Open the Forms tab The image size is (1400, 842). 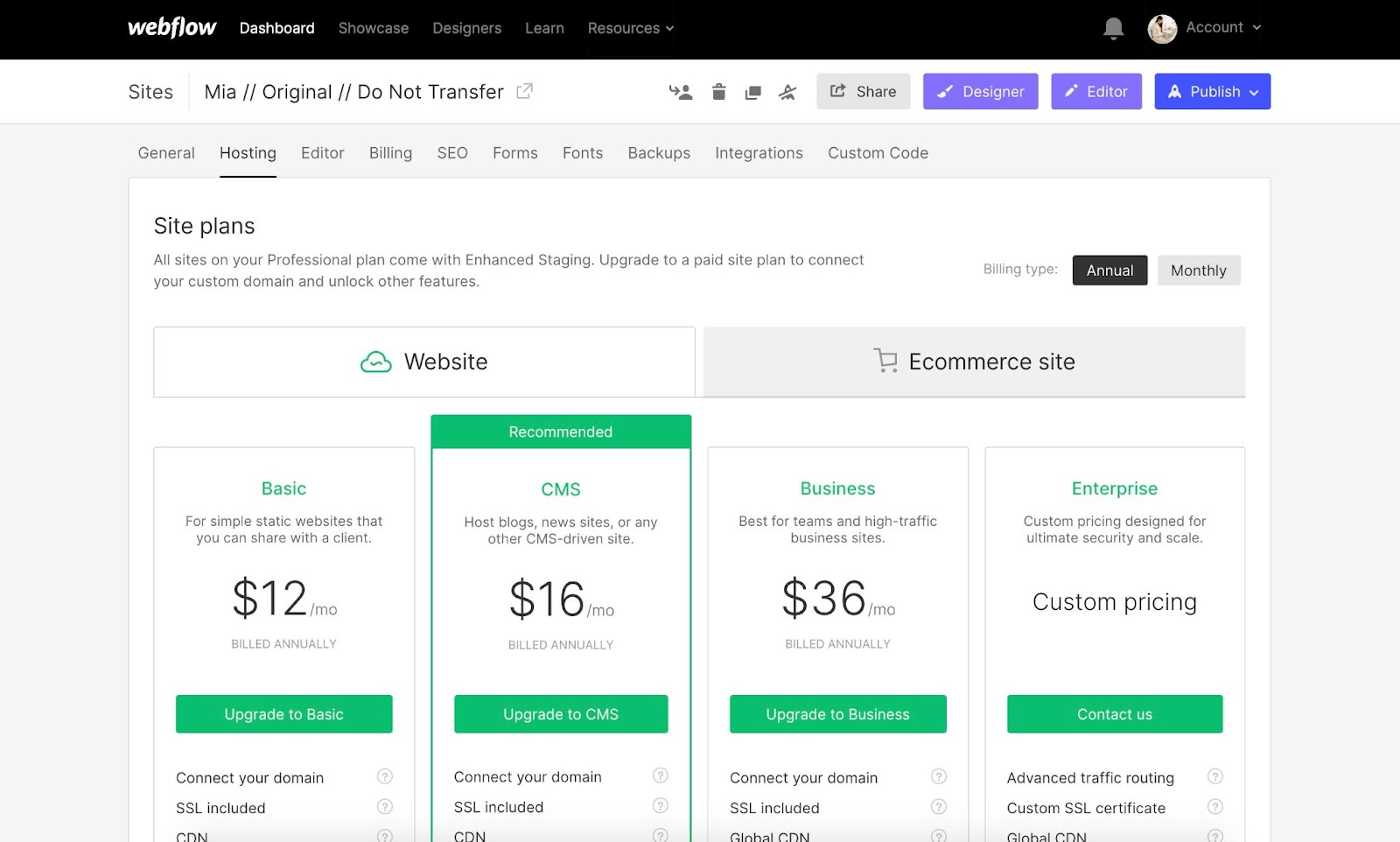pos(515,153)
